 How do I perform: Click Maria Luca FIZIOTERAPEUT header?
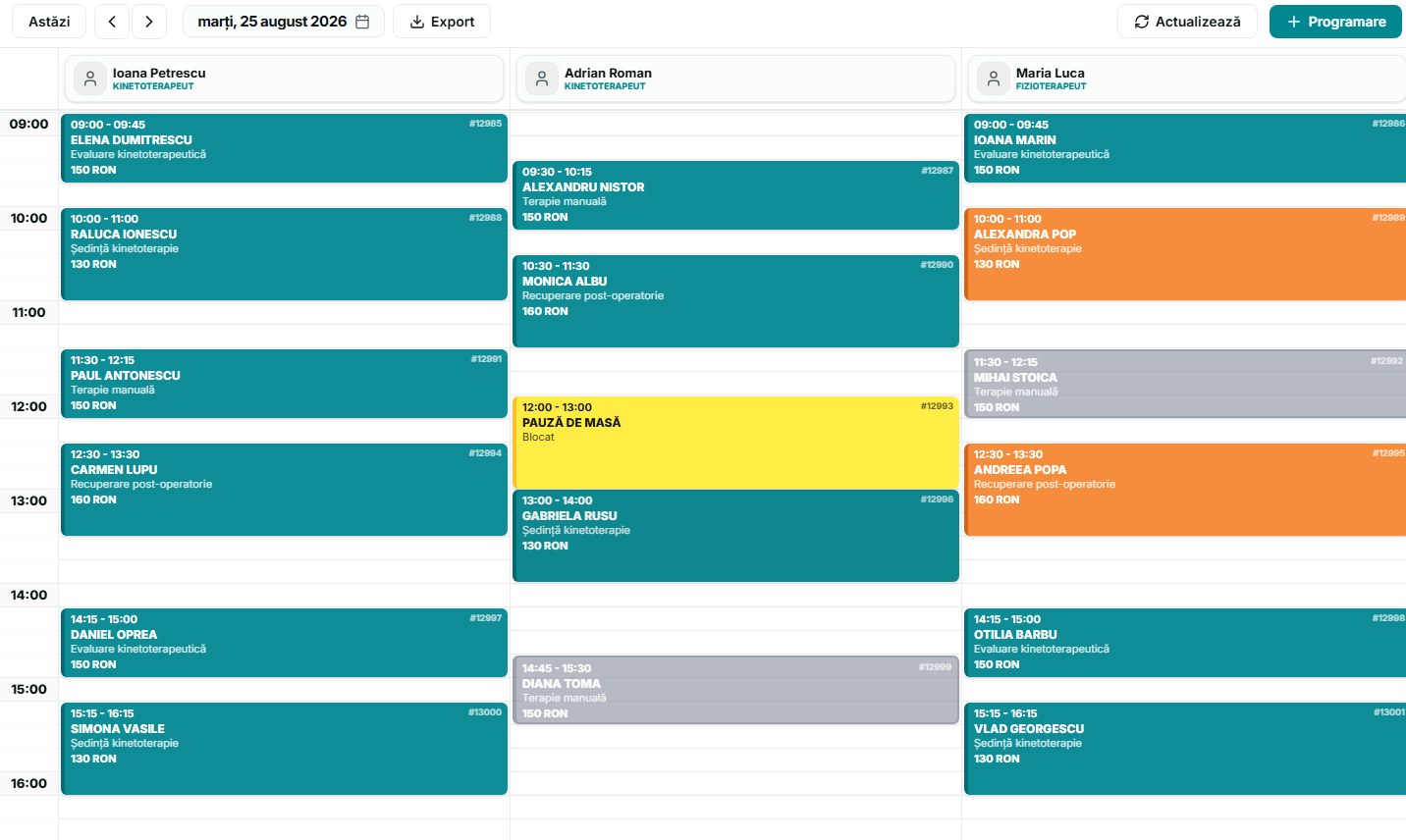(1187, 79)
